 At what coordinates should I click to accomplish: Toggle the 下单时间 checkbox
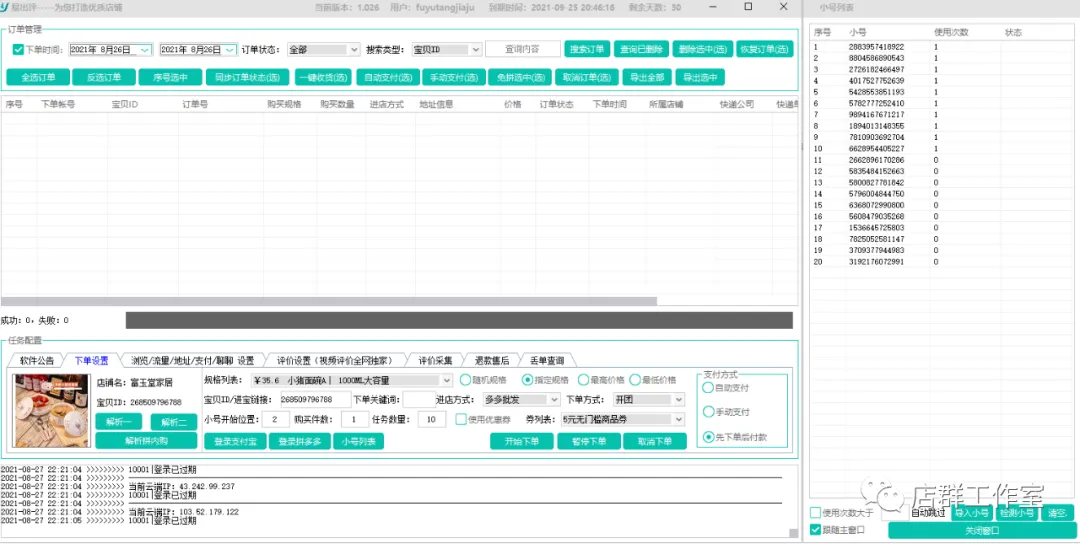18,50
